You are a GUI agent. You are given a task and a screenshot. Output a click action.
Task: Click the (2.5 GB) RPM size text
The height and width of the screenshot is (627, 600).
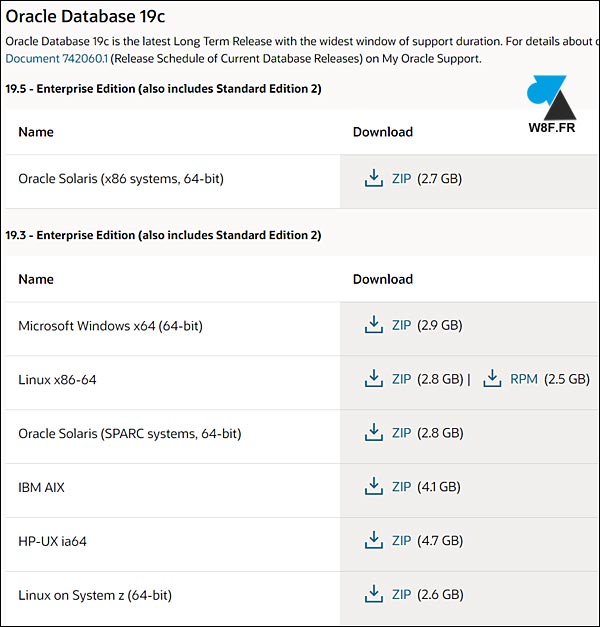coord(567,379)
